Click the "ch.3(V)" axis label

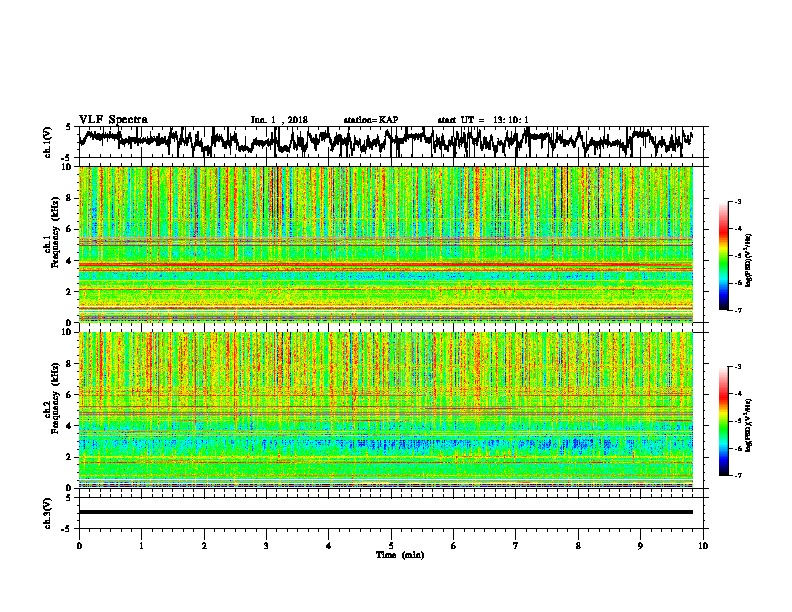click(x=48, y=513)
